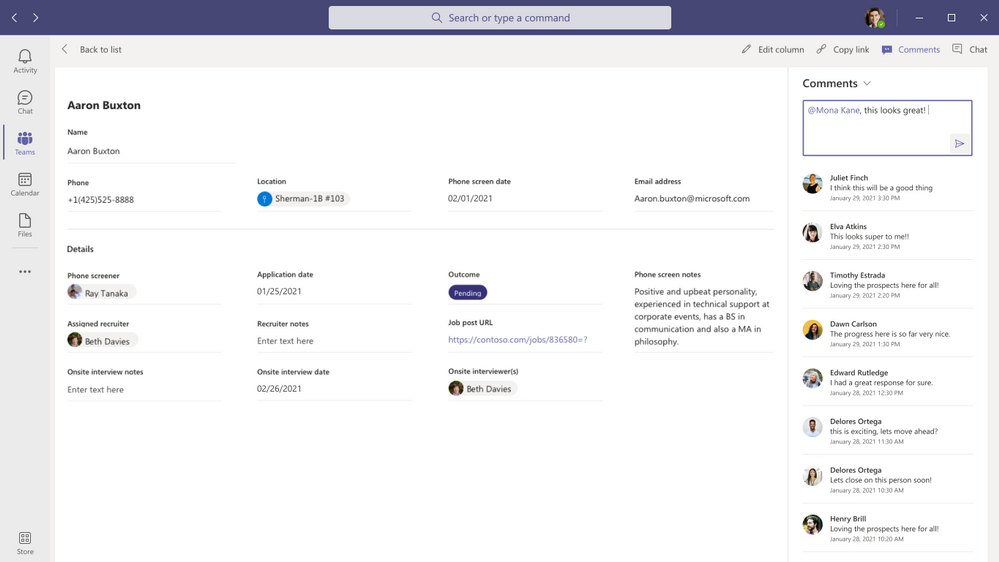The image size is (999, 562).
Task: Click the Sherman-1B #103 location chip
Action: click(x=303, y=199)
